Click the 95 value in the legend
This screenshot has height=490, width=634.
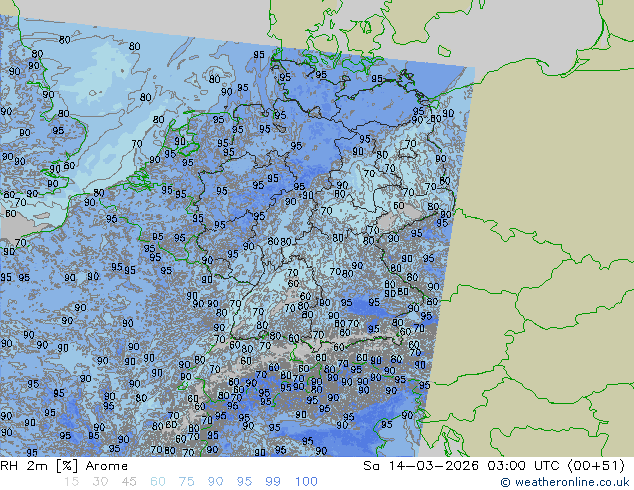(x=244, y=482)
